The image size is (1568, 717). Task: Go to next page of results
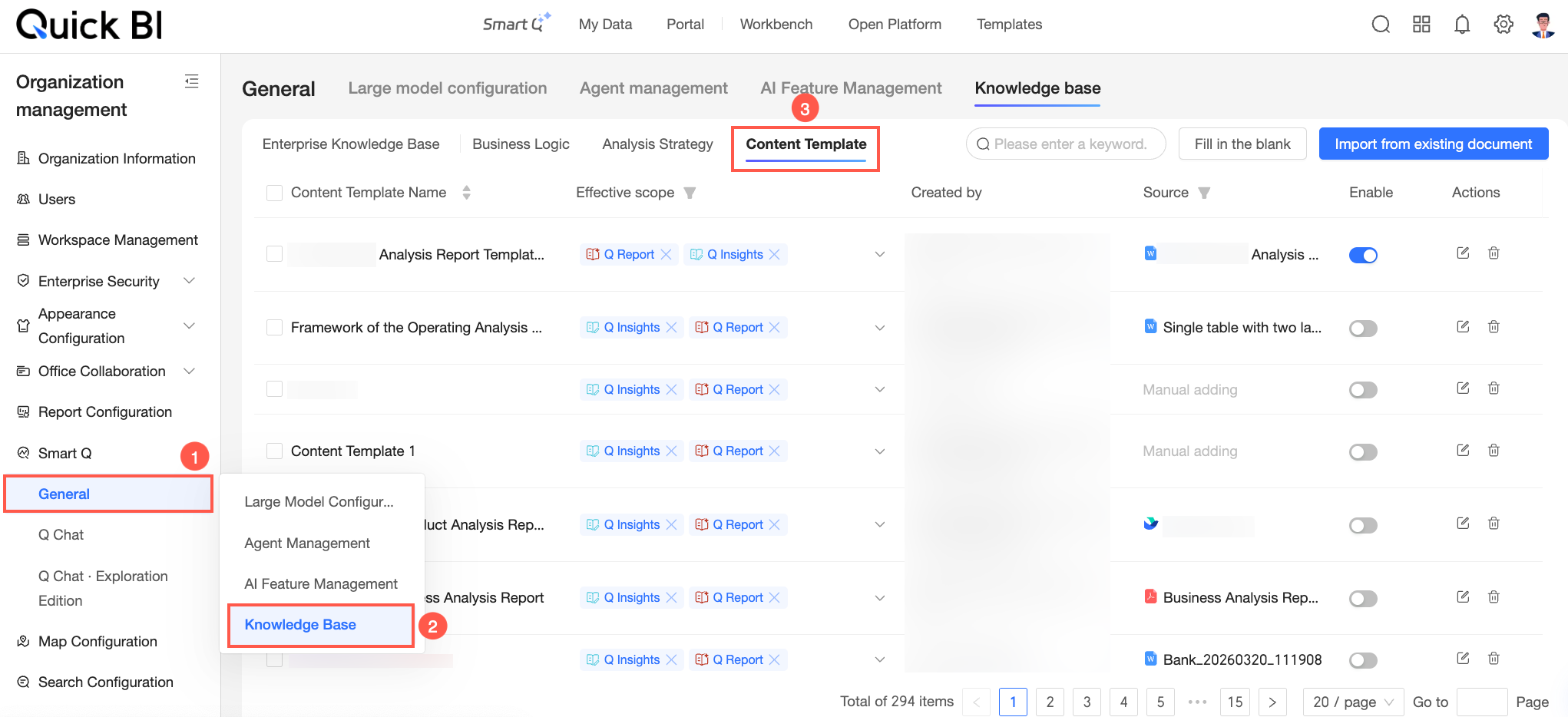pyautogui.click(x=1272, y=702)
